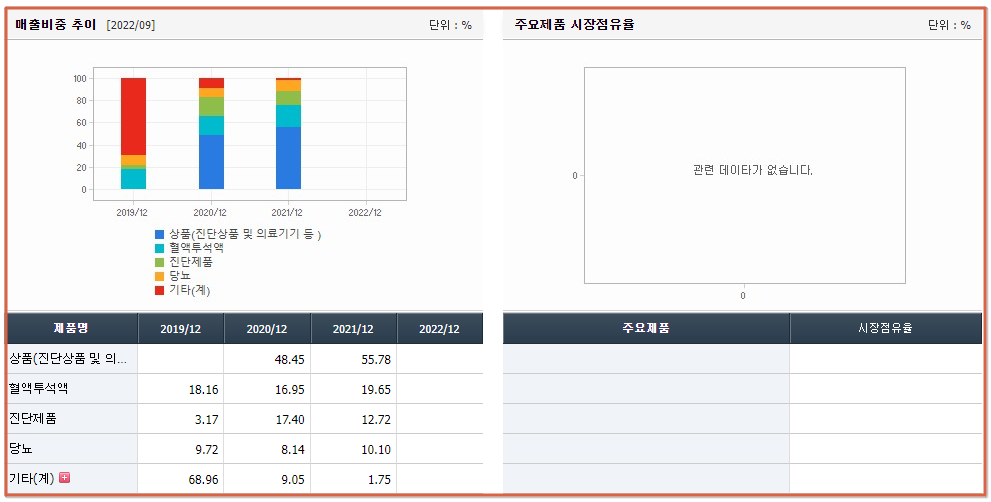Click the 2019/12 chart axis label

[x=132, y=212]
